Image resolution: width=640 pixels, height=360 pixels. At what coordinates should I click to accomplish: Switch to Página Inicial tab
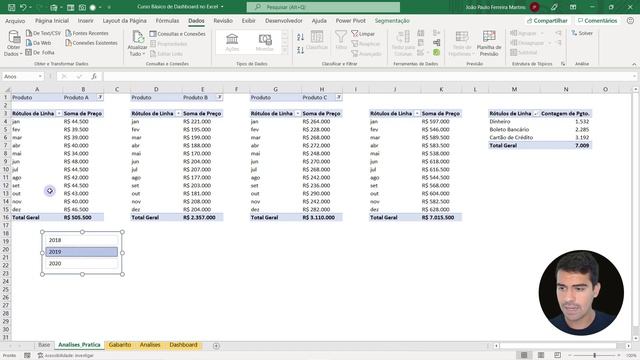[52, 20]
